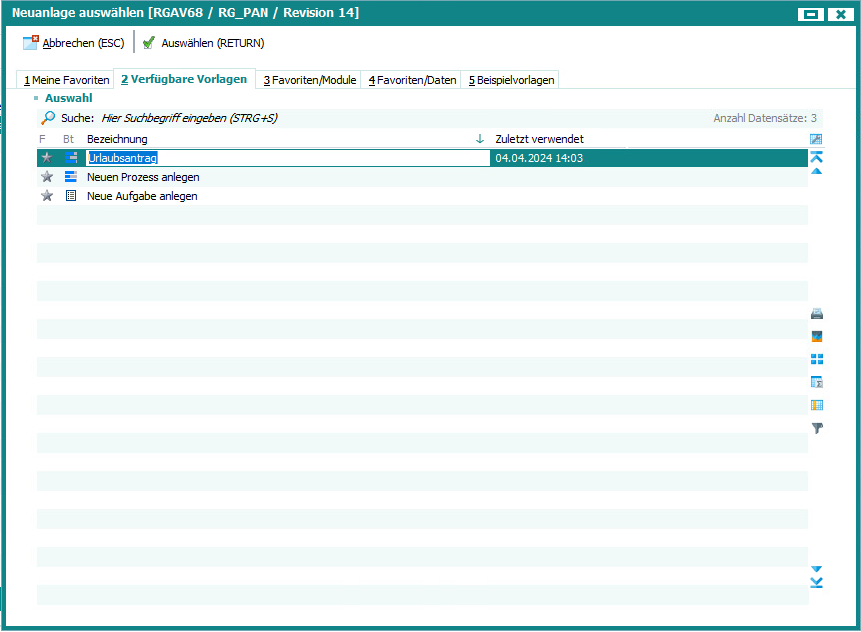Toggle favorite star for Neue Aufgabe anlegen
Image resolution: width=861 pixels, height=632 pixels.
pyautogui.click(x=46, y=196)
